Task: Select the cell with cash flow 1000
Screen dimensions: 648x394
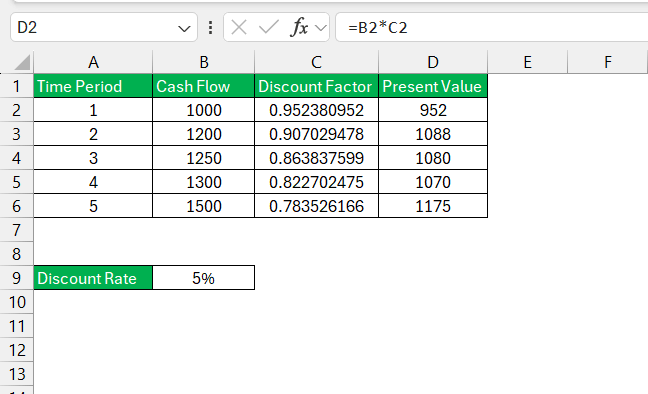Action: click(204, 110)
